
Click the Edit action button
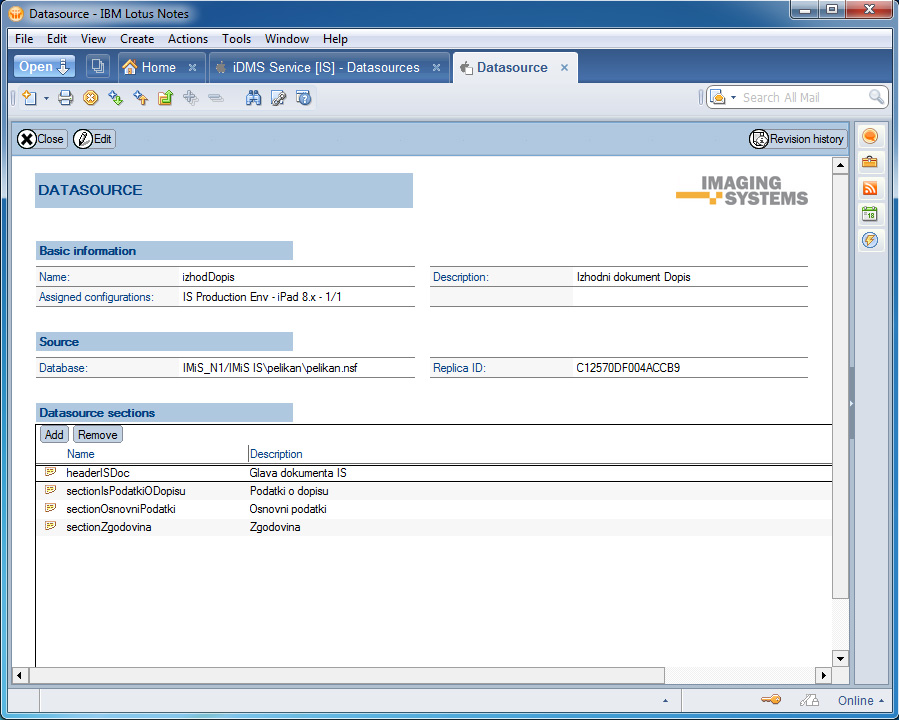tap(94, 139)
